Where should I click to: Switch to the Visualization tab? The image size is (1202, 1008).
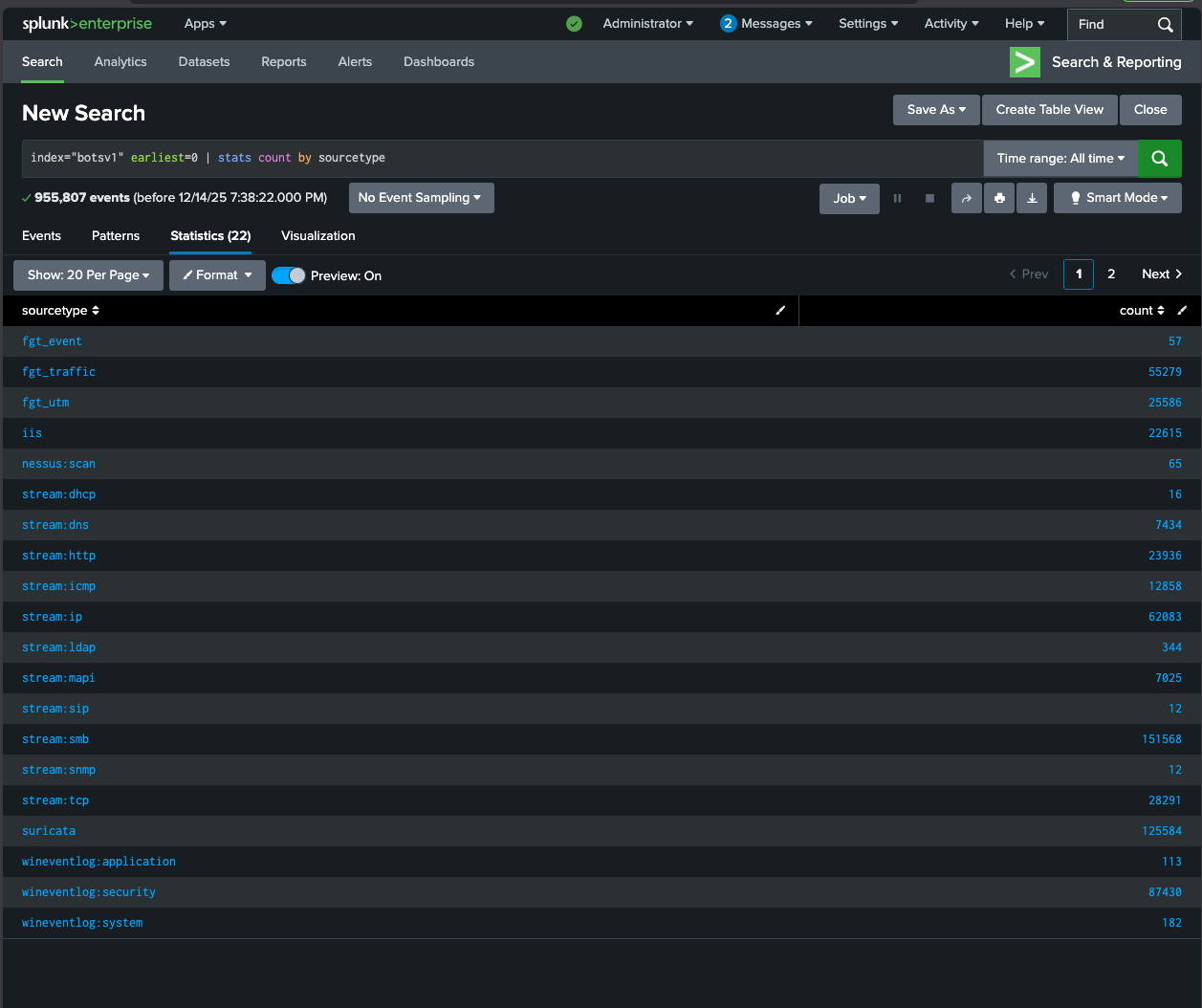pyautogui.click(x=318, y=236)
